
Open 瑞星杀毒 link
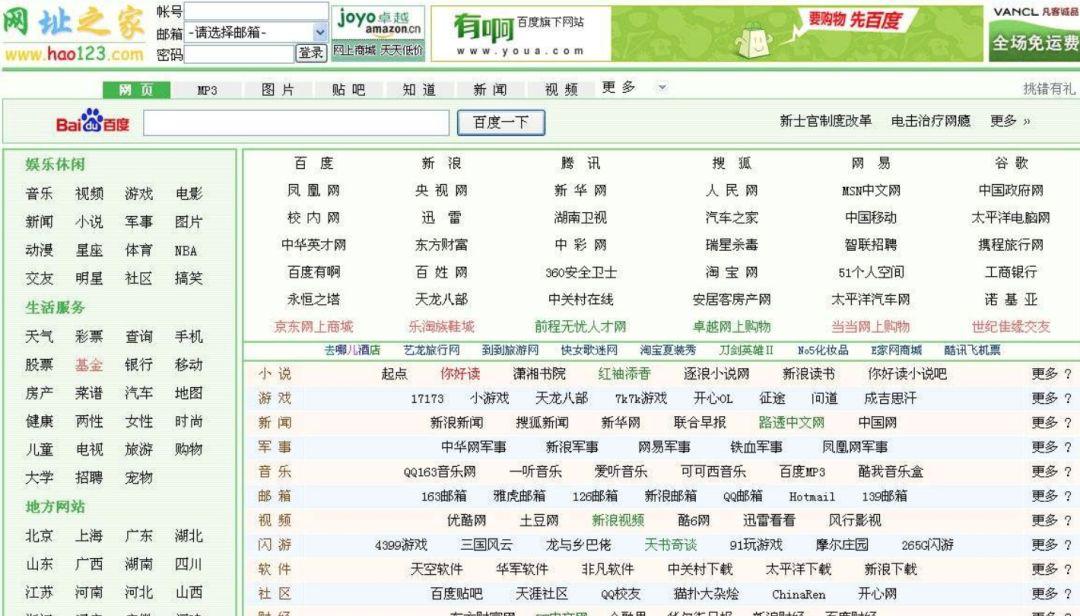(731, 245)
